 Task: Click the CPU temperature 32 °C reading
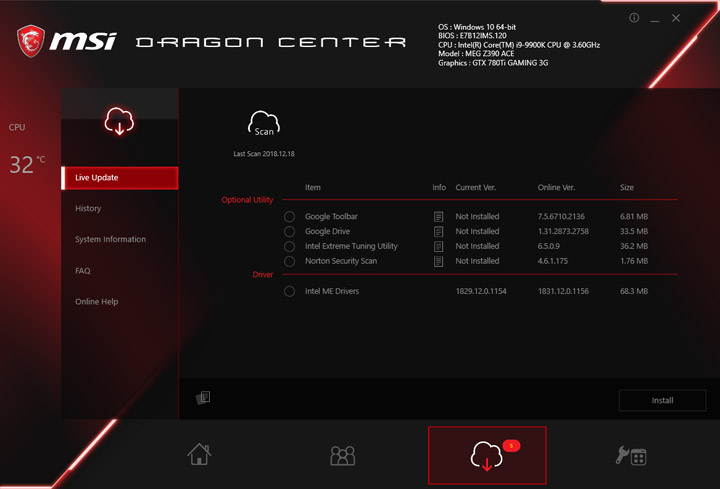click(27, 164)
